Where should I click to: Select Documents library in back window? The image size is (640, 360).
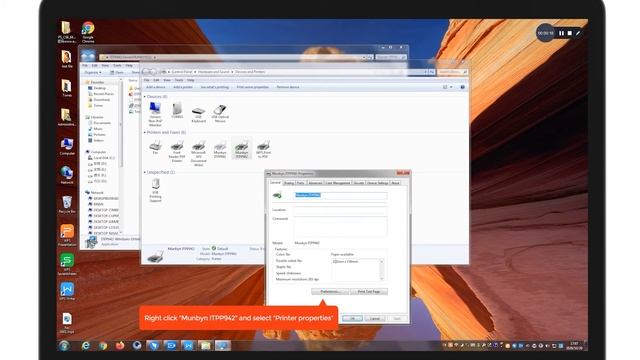click(102, 123)
